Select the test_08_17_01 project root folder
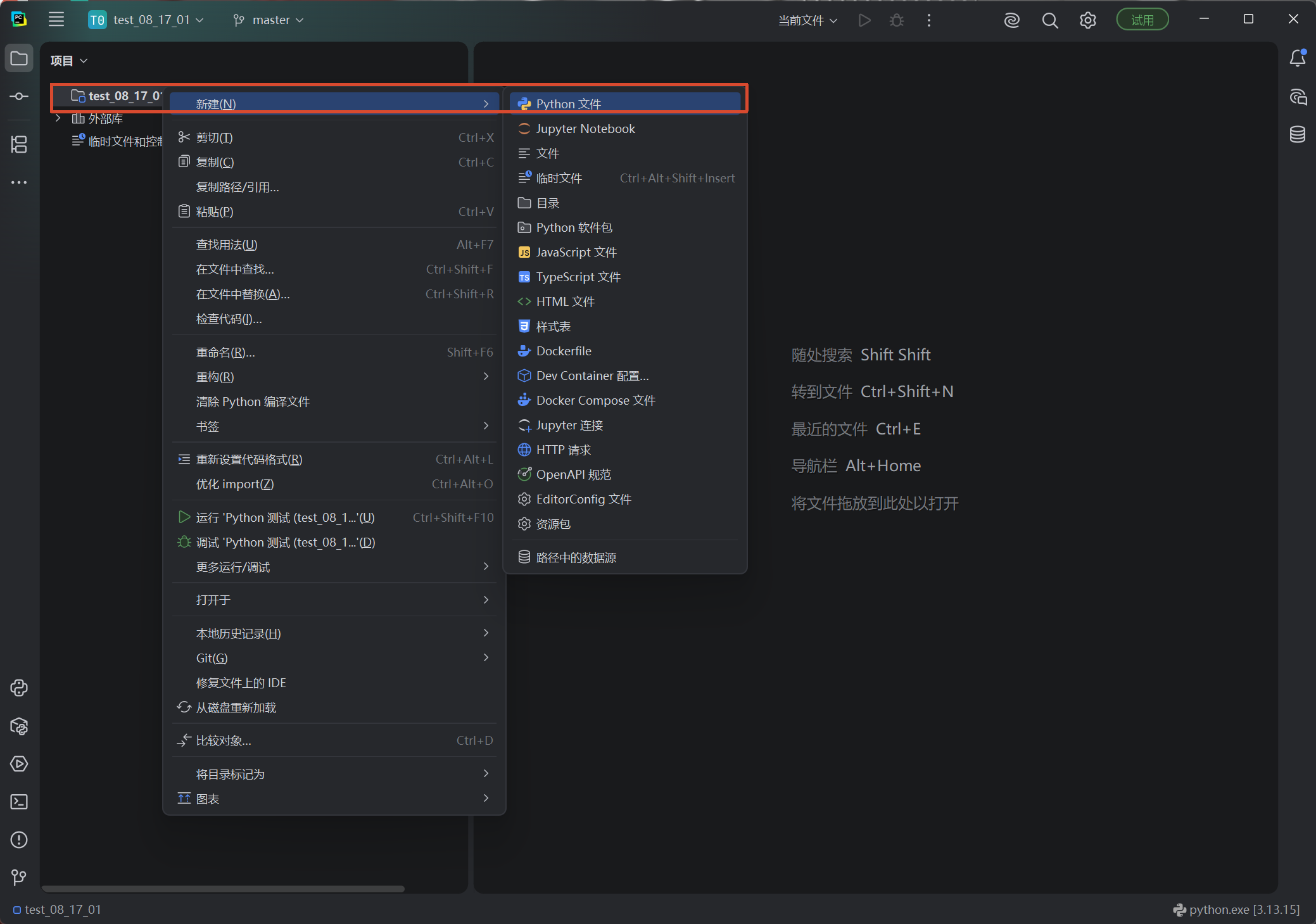The image size is (1316, 924). (117, 96)
